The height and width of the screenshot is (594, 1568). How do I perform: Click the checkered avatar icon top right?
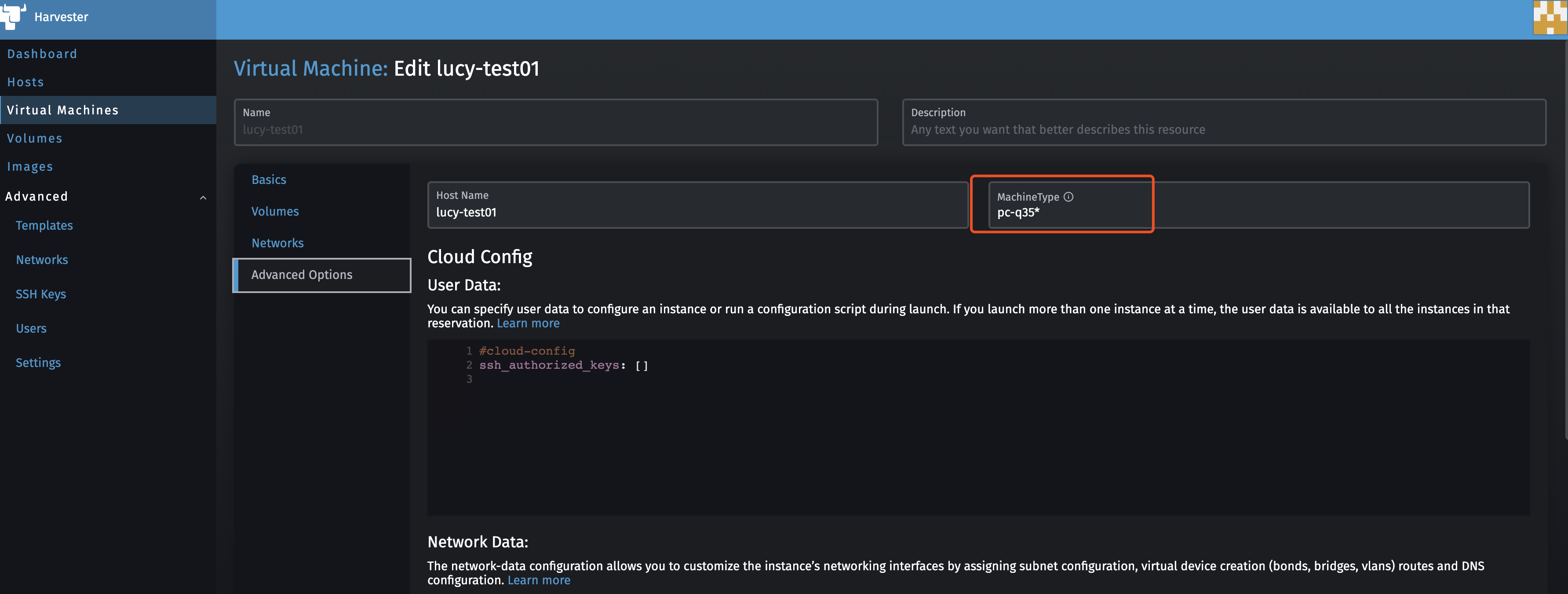pyautogui.click(x=1550, y=18)
